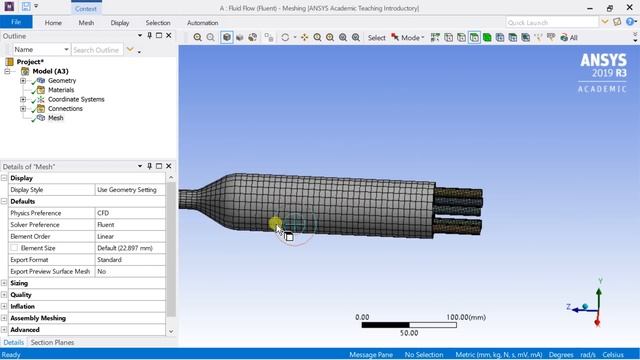
Task: Pin the Outline panel
Action: tap(149, 36)
